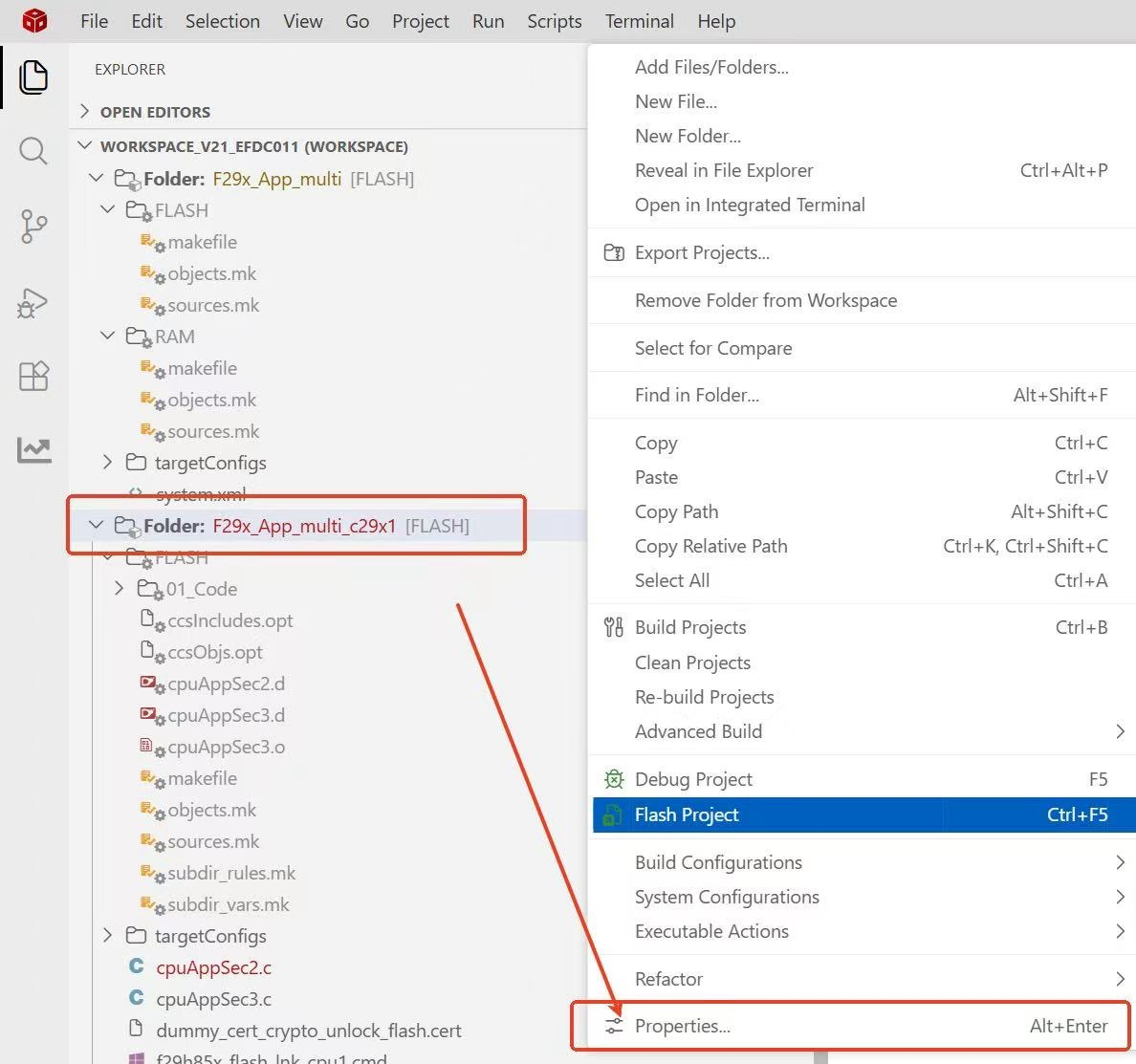The height and width of the screenshot is (1064, 1136).
Task: Open the graph chart view icon
Action: coord(34,450)
